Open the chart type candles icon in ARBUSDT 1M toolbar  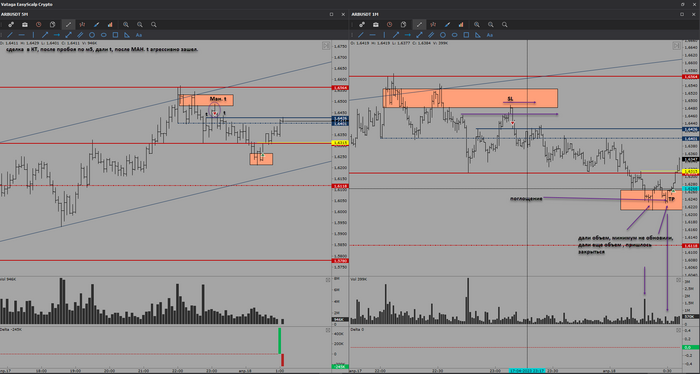coord(433,25)
